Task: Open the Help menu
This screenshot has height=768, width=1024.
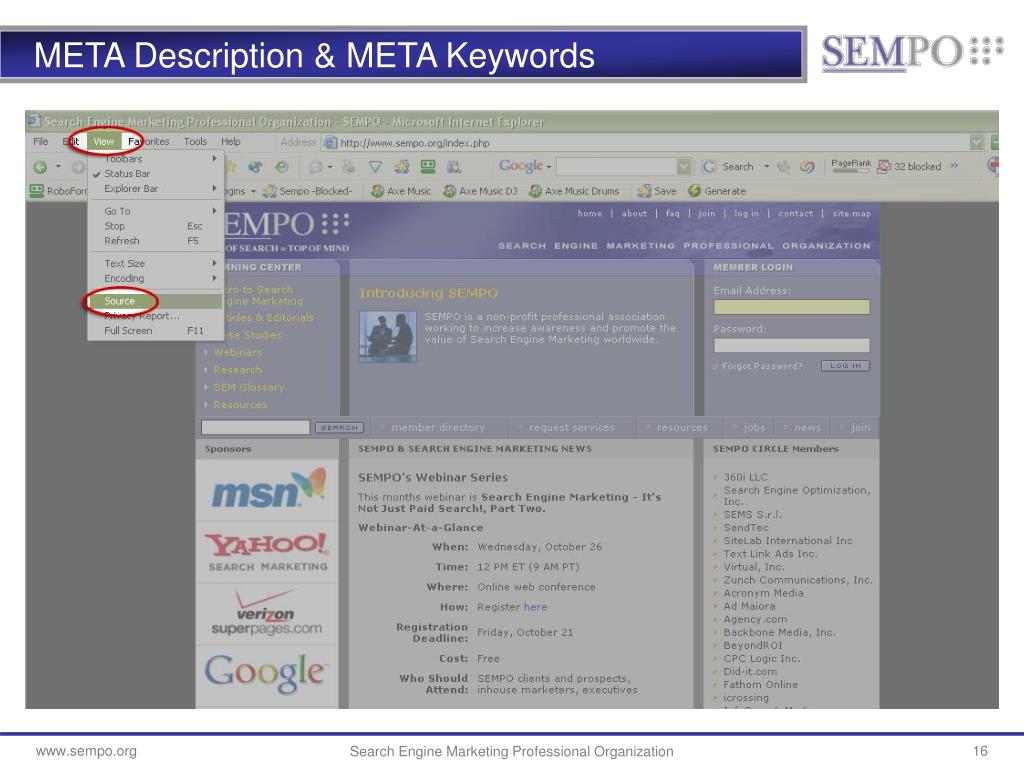Action: (x=231, y=142)
